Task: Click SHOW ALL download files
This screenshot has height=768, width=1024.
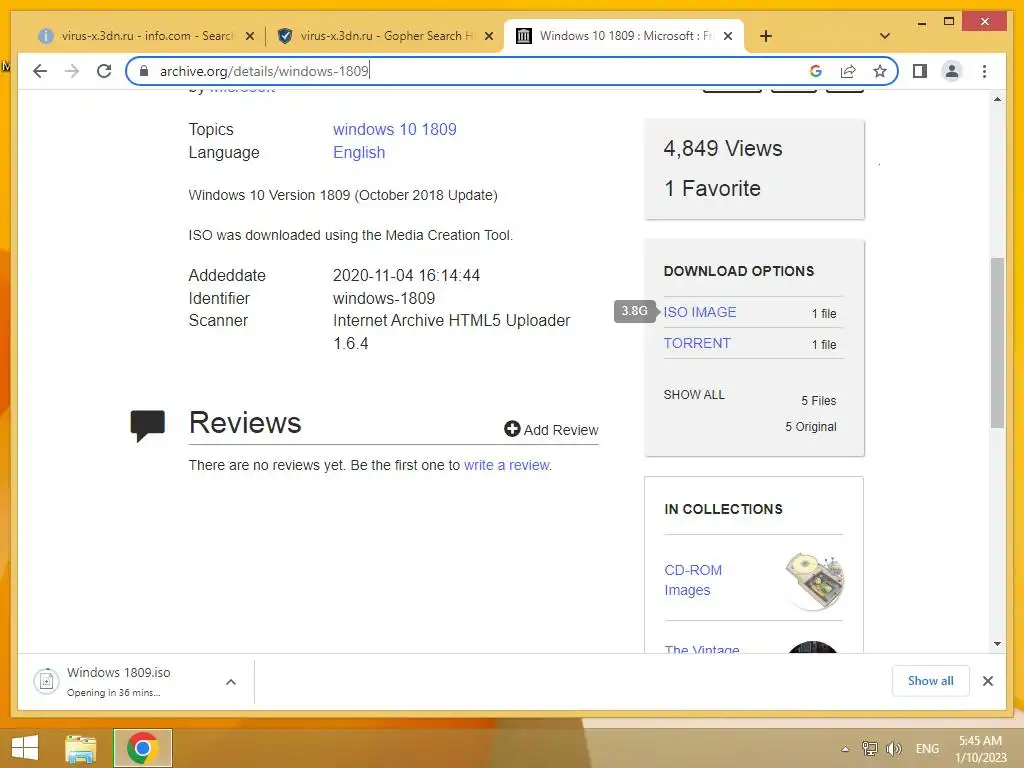Action: click(694, 394)
